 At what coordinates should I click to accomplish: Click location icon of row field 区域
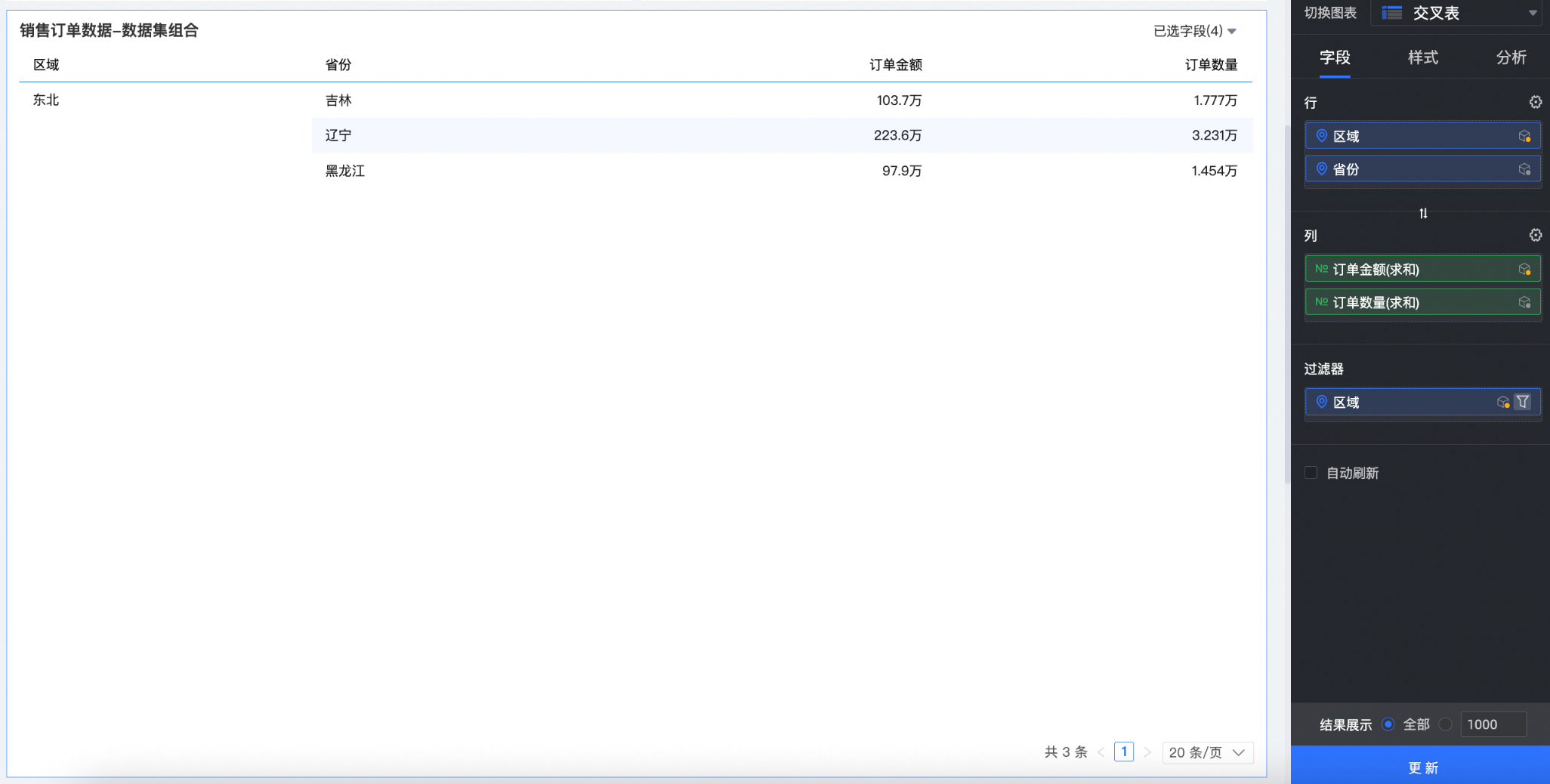pos(1322,136)
